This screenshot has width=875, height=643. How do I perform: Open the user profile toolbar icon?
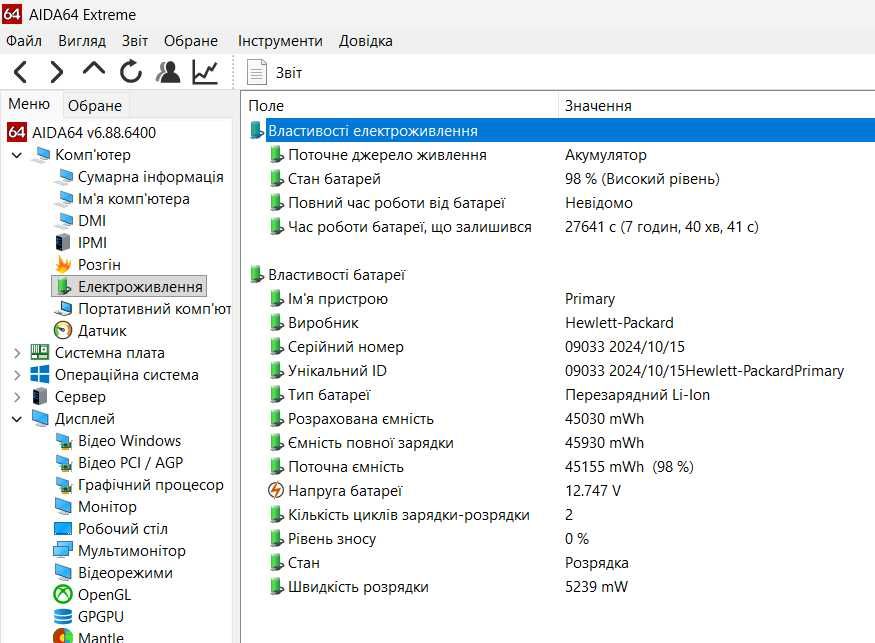(x=168, y=72)
